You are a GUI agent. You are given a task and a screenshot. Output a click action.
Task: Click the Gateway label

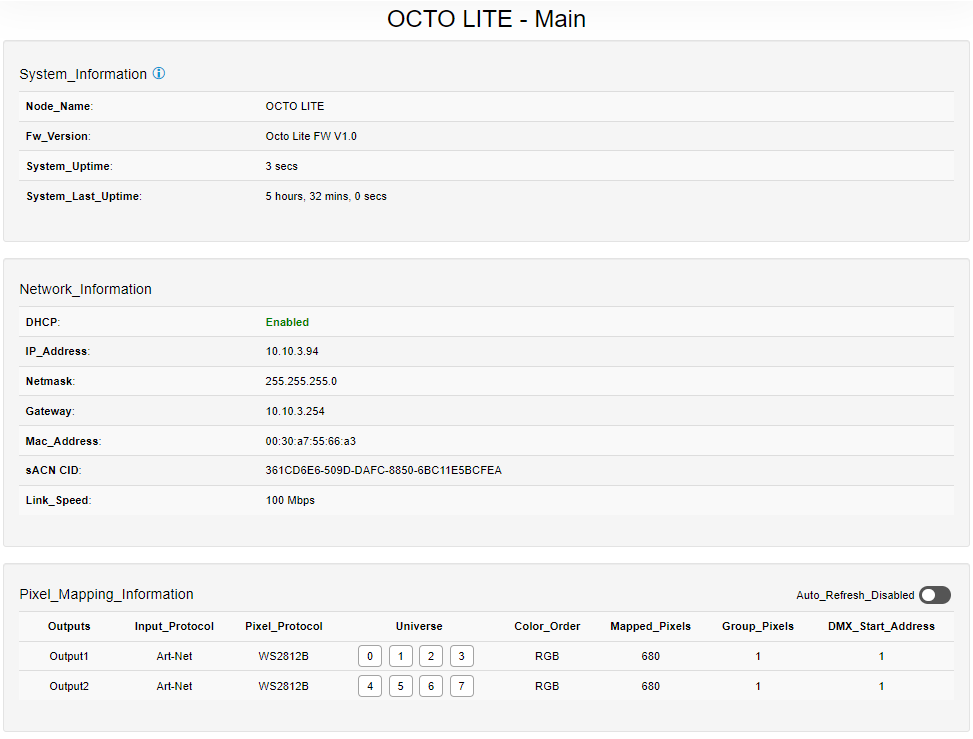pos(50,411)
